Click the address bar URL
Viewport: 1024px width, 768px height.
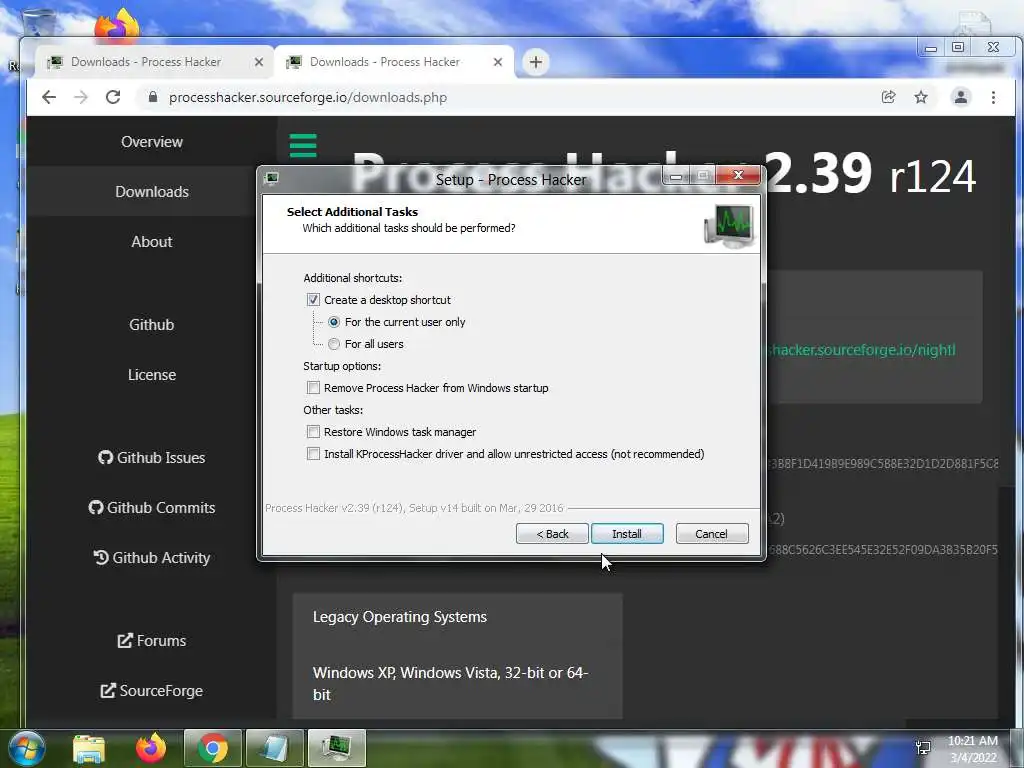point(308,97)
